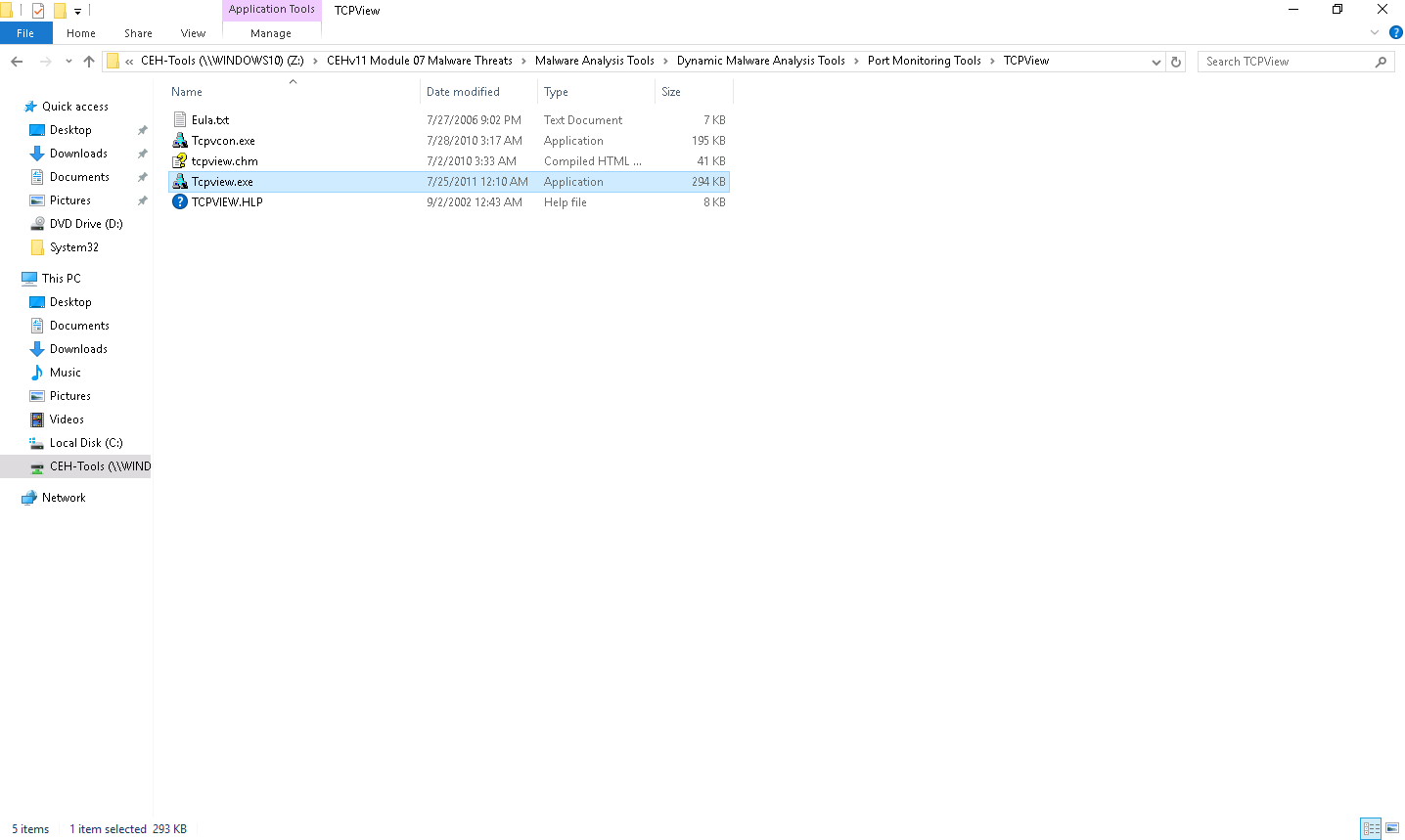This screenshot has width=1405, height=840.
Task: Switch to Large icons view in status bar
Action: (x=1392, y=828)
